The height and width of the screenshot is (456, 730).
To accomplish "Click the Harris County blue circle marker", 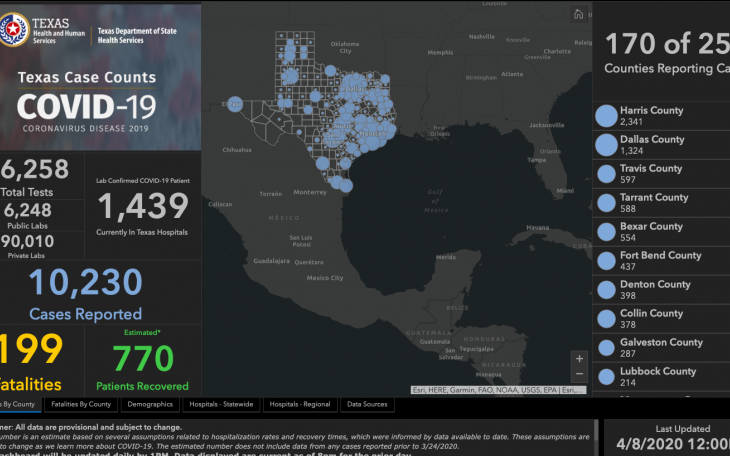I will click(606, 116).
